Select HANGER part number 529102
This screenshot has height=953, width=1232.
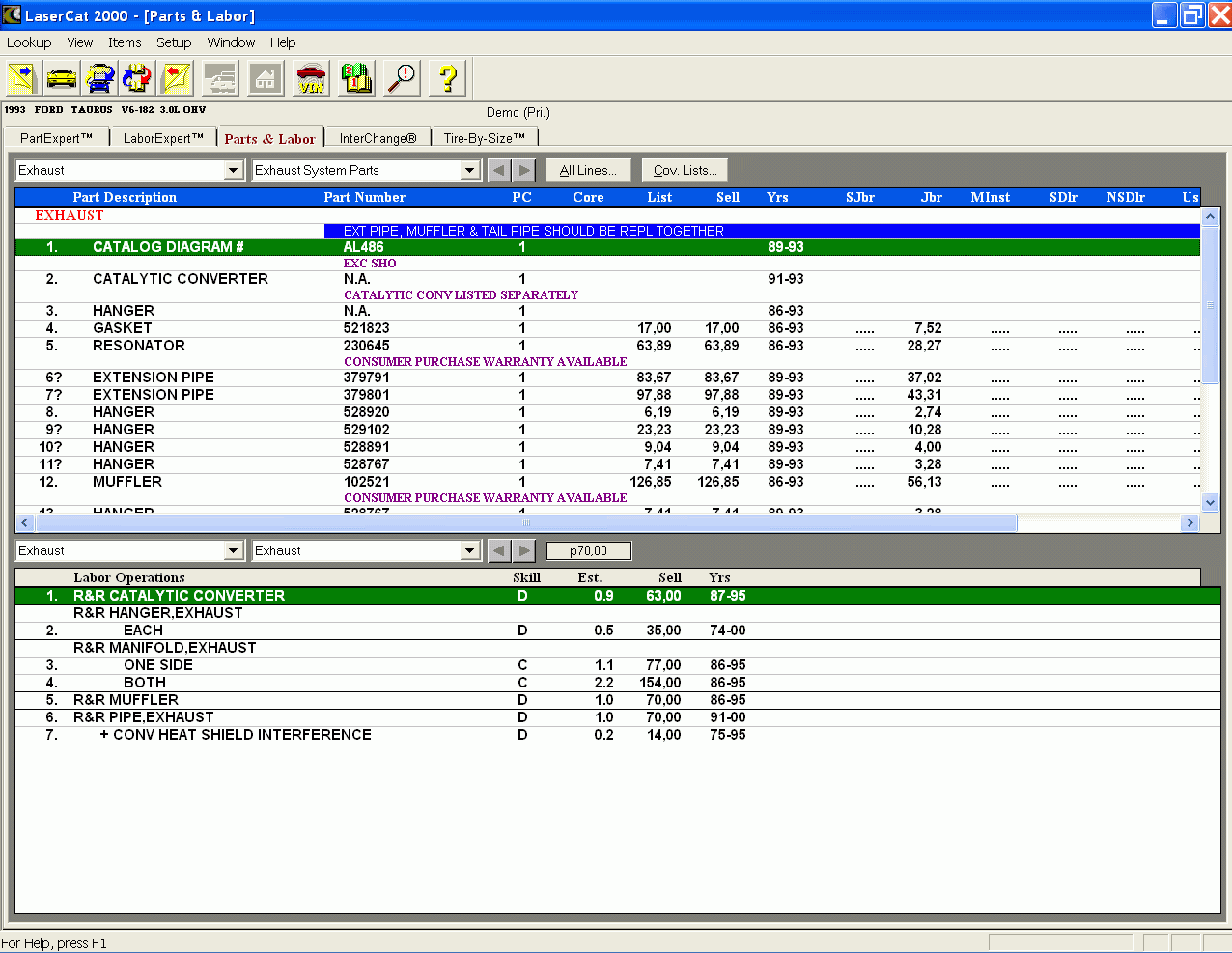coord(607,430)
